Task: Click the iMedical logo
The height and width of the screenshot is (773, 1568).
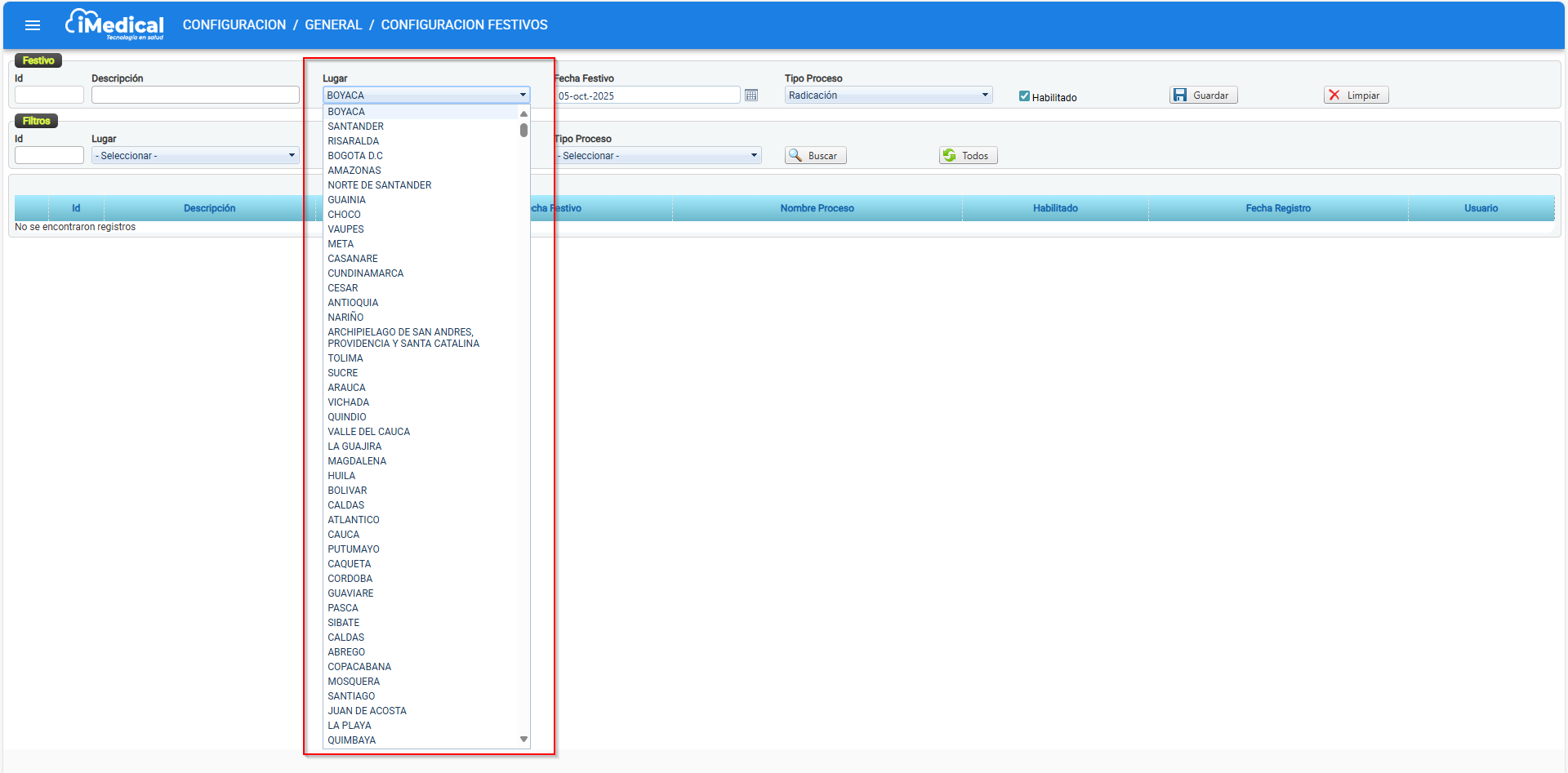Action: (115, 24)
